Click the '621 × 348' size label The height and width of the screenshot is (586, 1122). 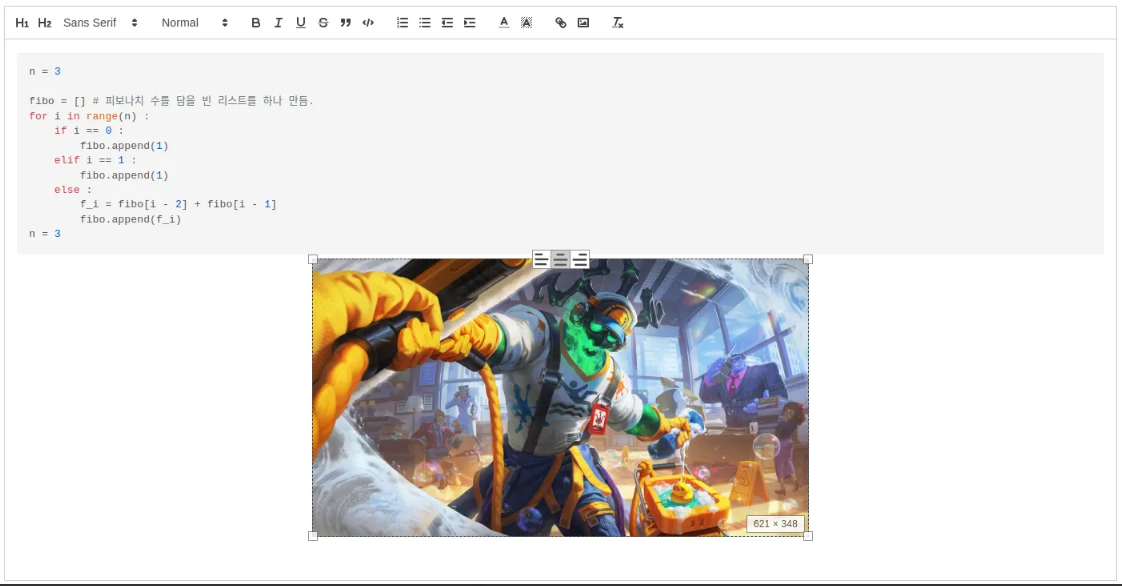pos(775,524)
